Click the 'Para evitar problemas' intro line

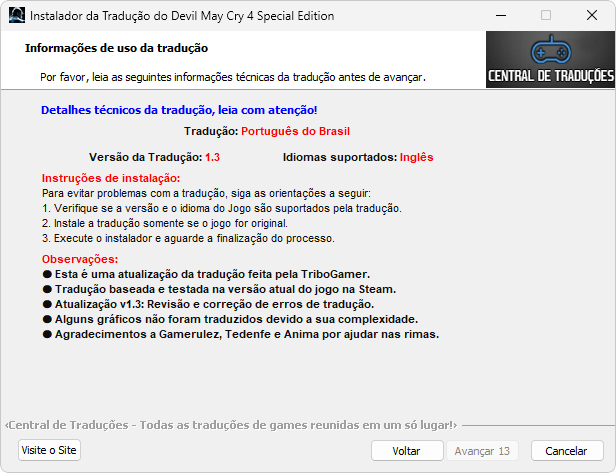click(206, 193)
